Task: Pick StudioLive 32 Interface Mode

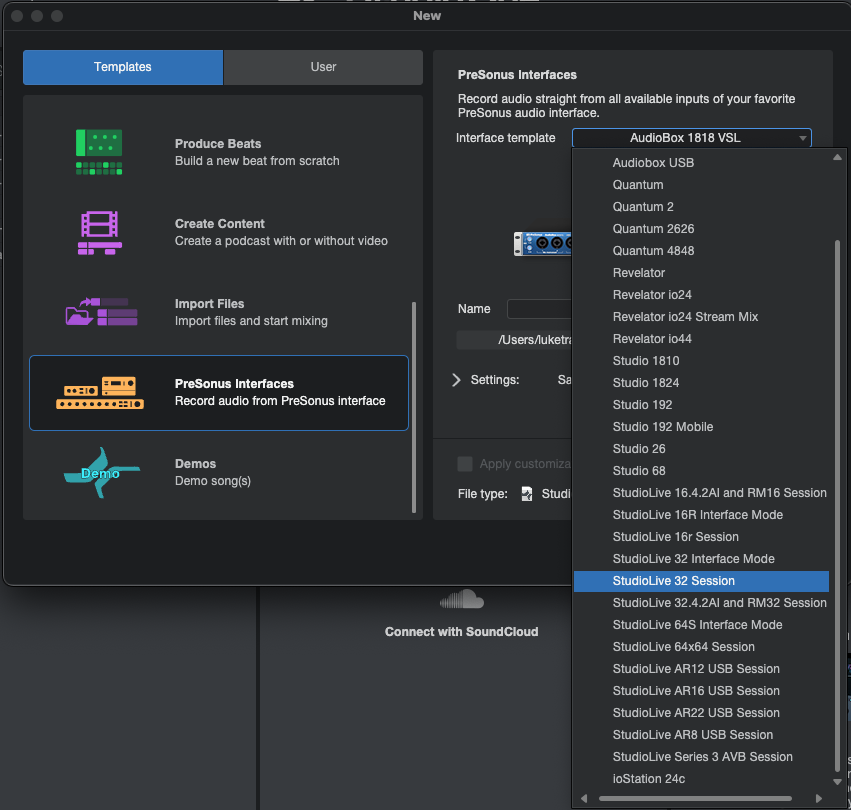Action: coord(701,559)
